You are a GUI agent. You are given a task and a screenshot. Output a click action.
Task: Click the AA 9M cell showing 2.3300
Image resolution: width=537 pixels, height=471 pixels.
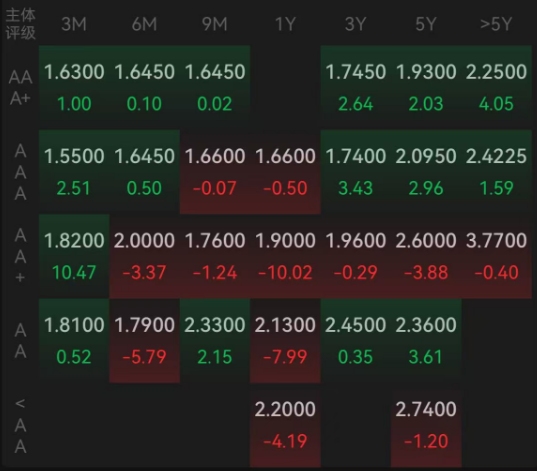tap(215, 340)
